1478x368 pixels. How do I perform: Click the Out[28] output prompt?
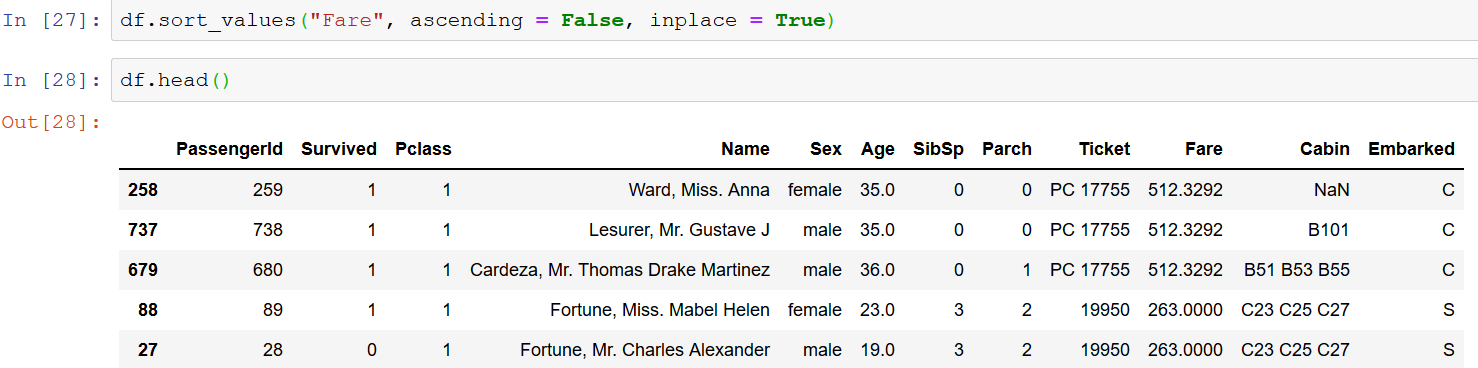tap(51, 122)
